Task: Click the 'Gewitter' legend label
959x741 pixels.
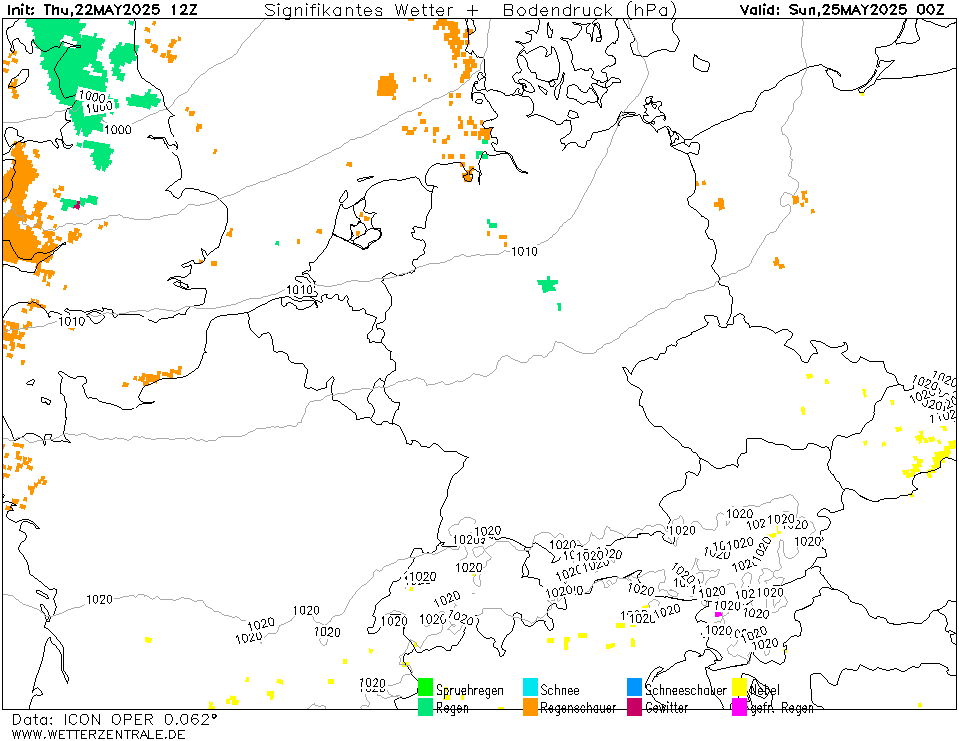Action: [667, 708]
